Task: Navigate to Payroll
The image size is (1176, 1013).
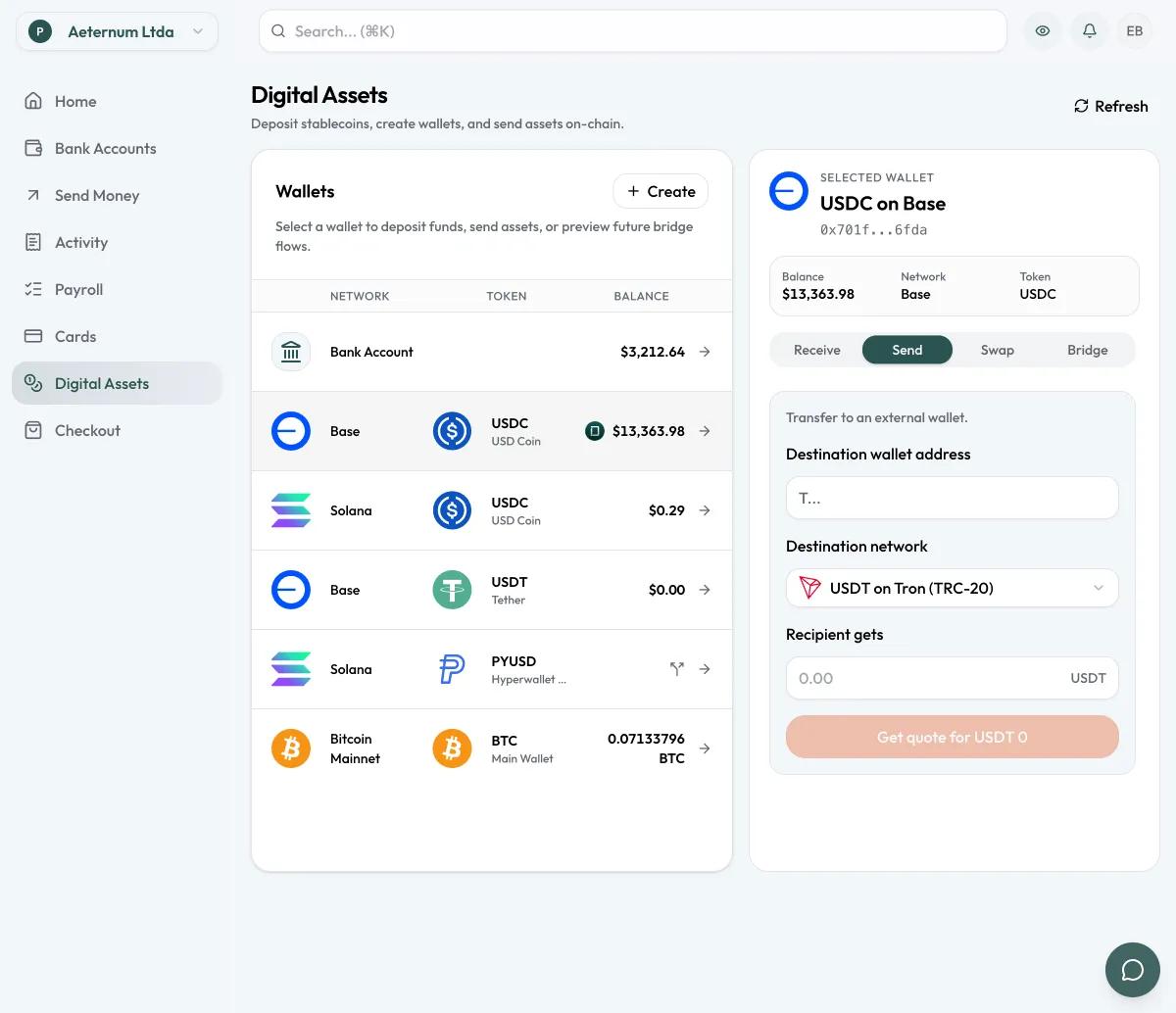Action: (x=118, y=289)
